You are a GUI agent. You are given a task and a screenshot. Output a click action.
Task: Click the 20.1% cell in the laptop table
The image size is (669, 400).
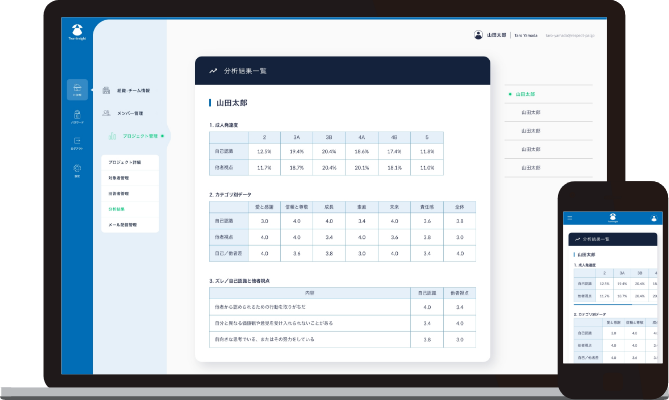pos(362,168)
